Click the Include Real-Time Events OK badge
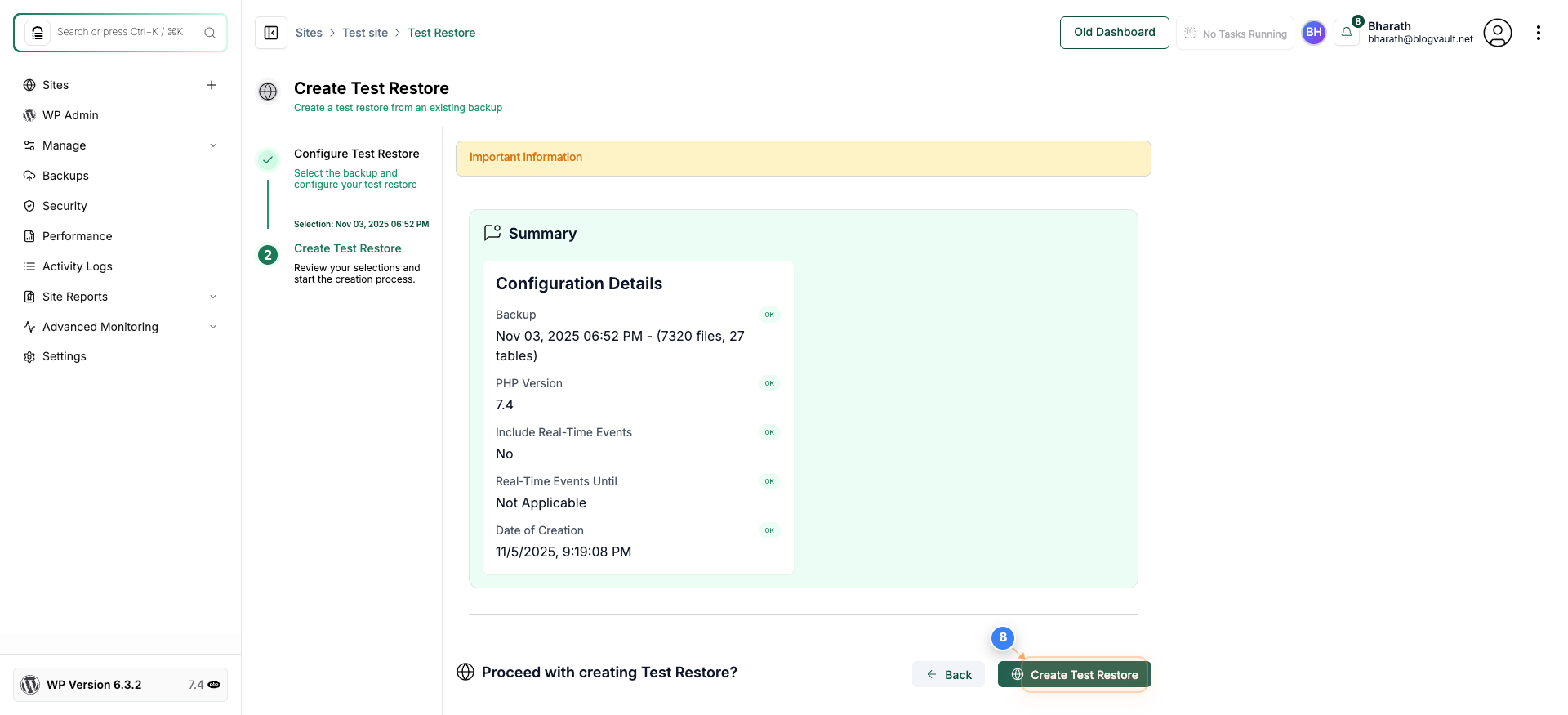 click(x=769, y=432)
